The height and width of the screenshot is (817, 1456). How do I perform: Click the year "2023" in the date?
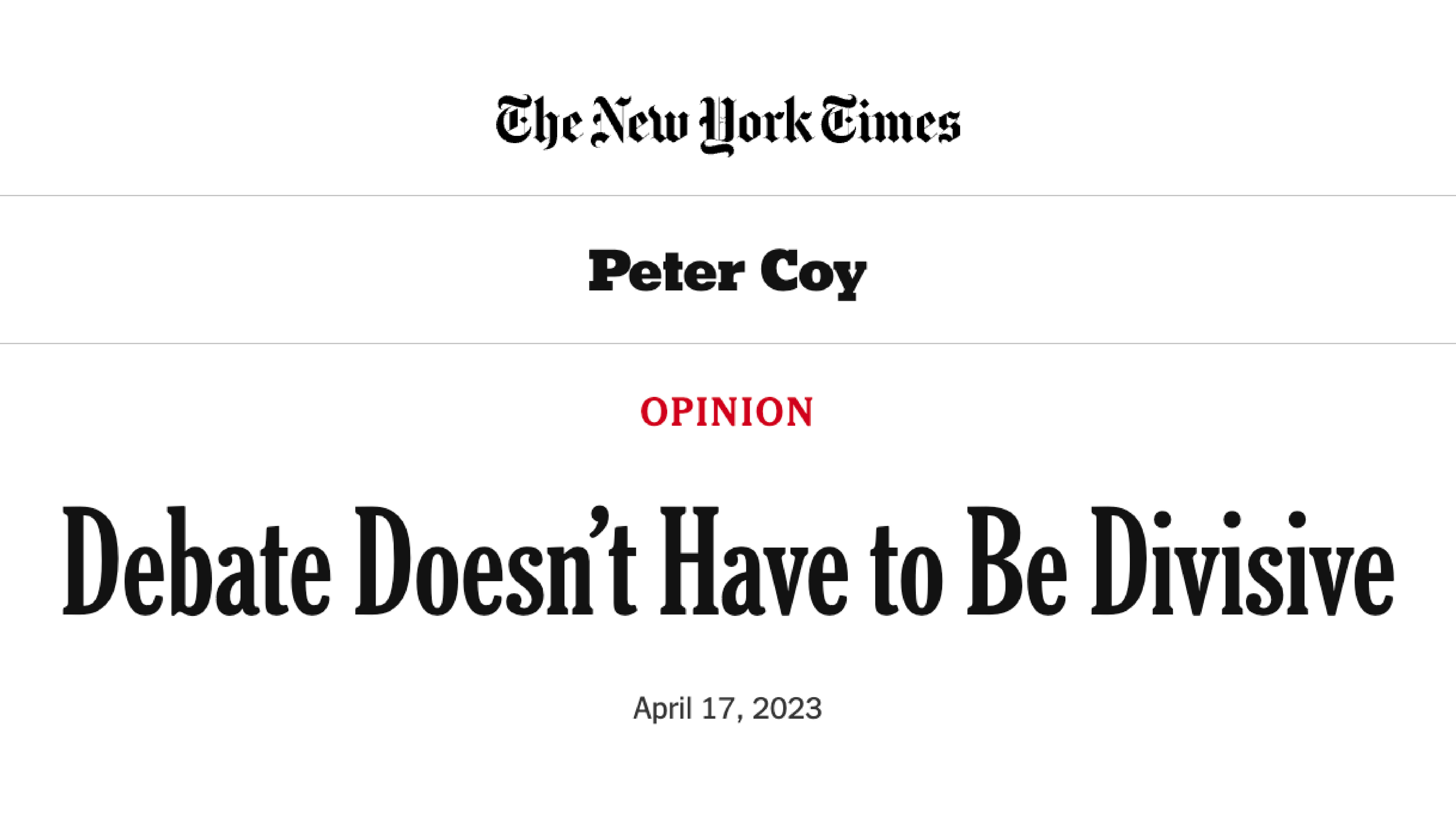[787, 708]
